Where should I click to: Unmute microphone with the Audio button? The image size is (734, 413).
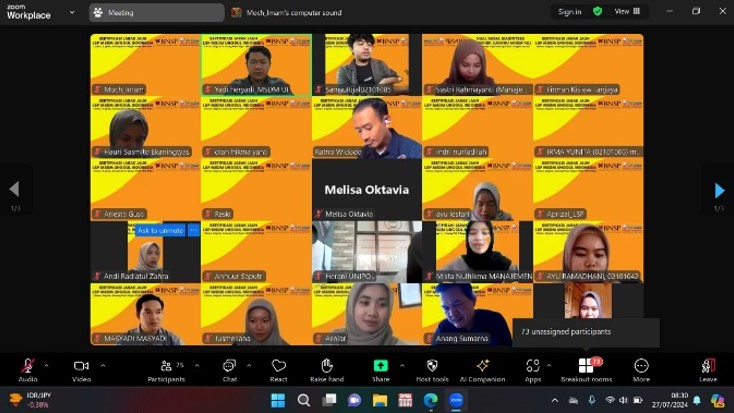28,370
